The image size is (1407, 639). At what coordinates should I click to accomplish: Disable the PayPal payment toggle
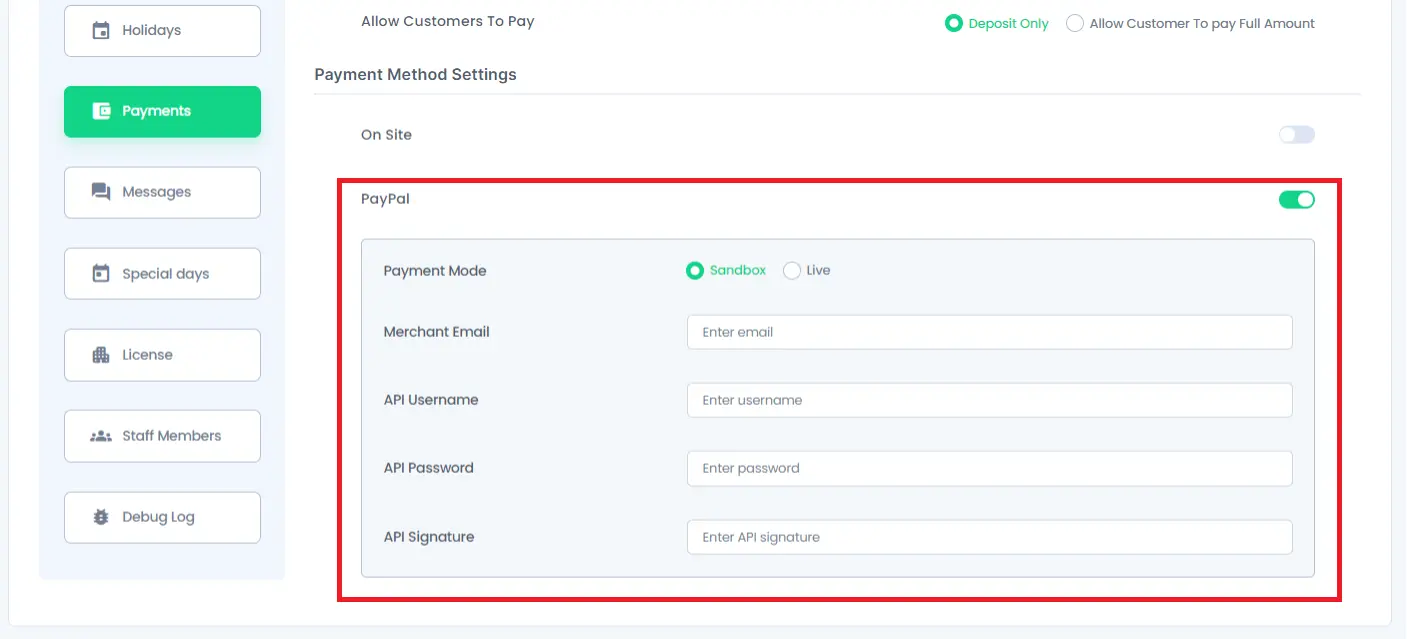click(1297, 200)
